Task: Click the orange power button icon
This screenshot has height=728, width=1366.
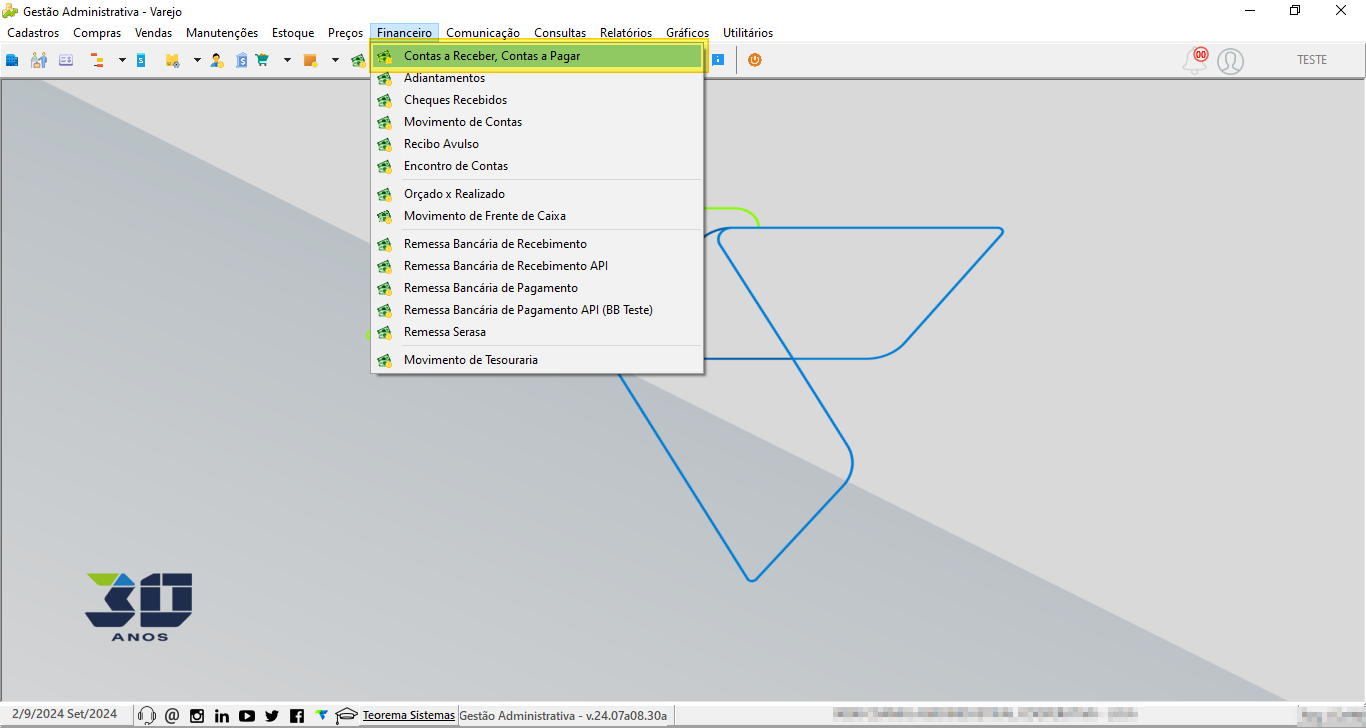Action: [755, 60]
